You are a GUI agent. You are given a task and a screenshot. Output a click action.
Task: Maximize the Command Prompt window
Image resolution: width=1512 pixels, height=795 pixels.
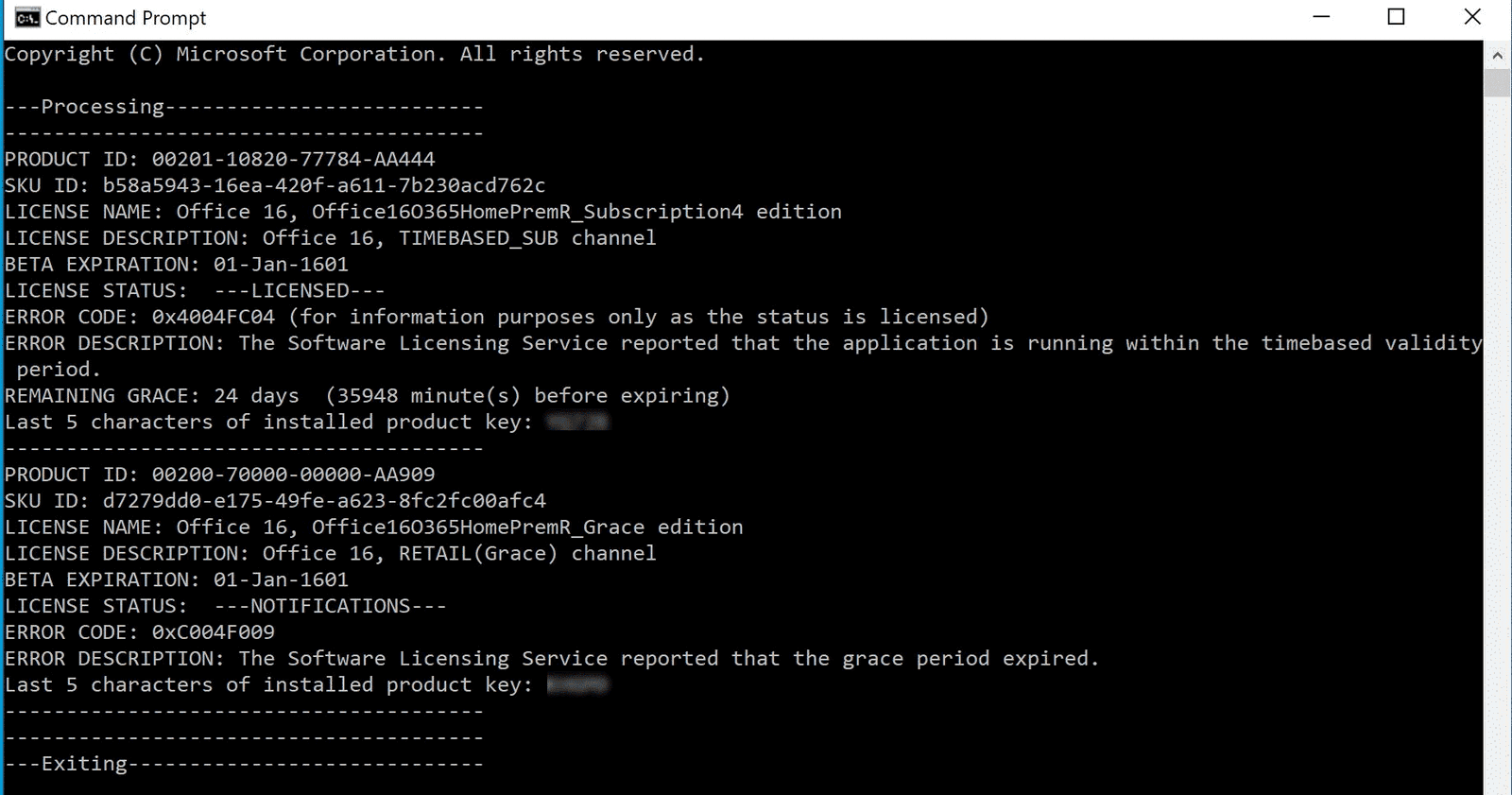coord(1396,17)
